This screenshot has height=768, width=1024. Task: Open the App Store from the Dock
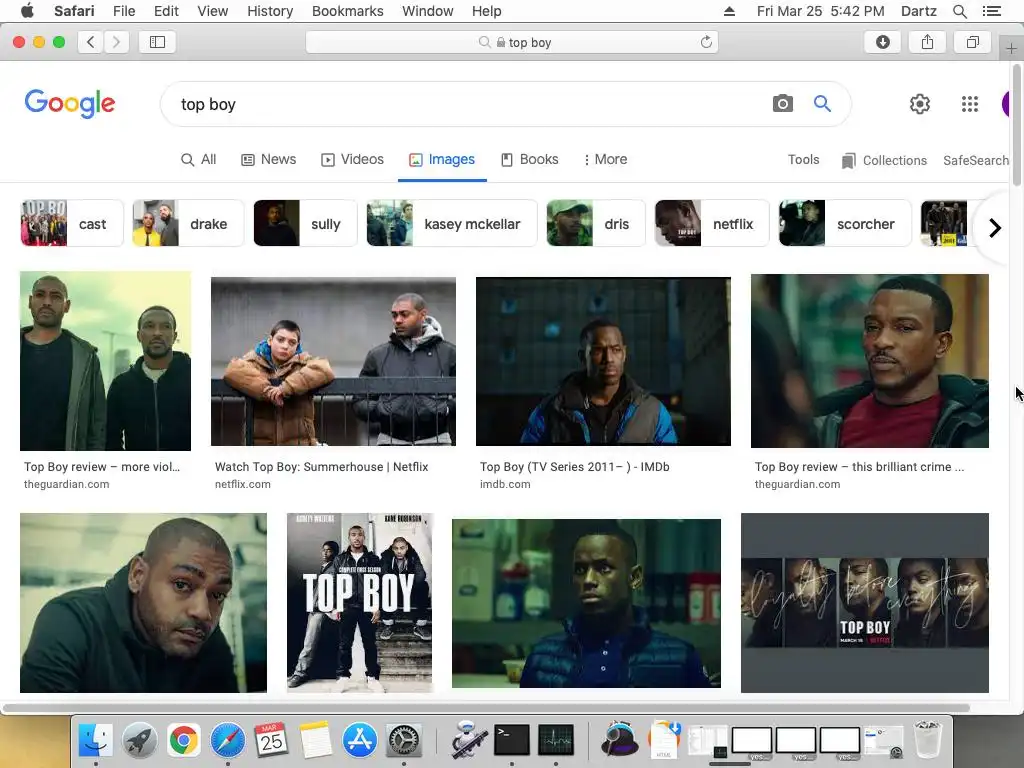(x=359, y=740)
